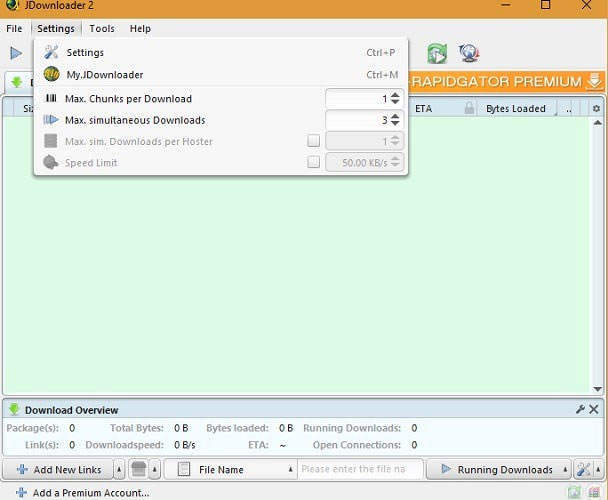Click the narrow dotted column header

point(568,109)
